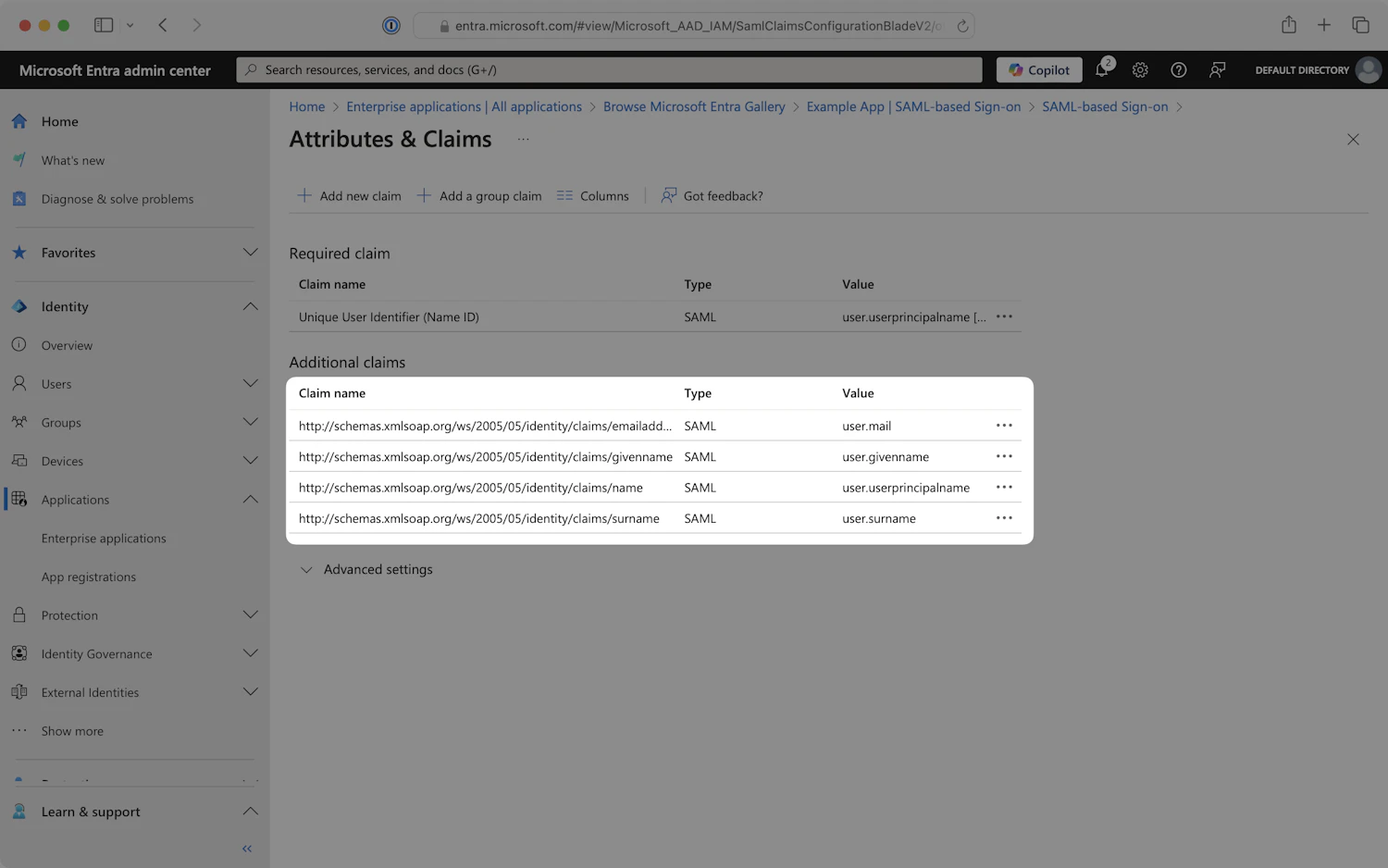
Task: Open the portal settings gear
Action: 1140,69
